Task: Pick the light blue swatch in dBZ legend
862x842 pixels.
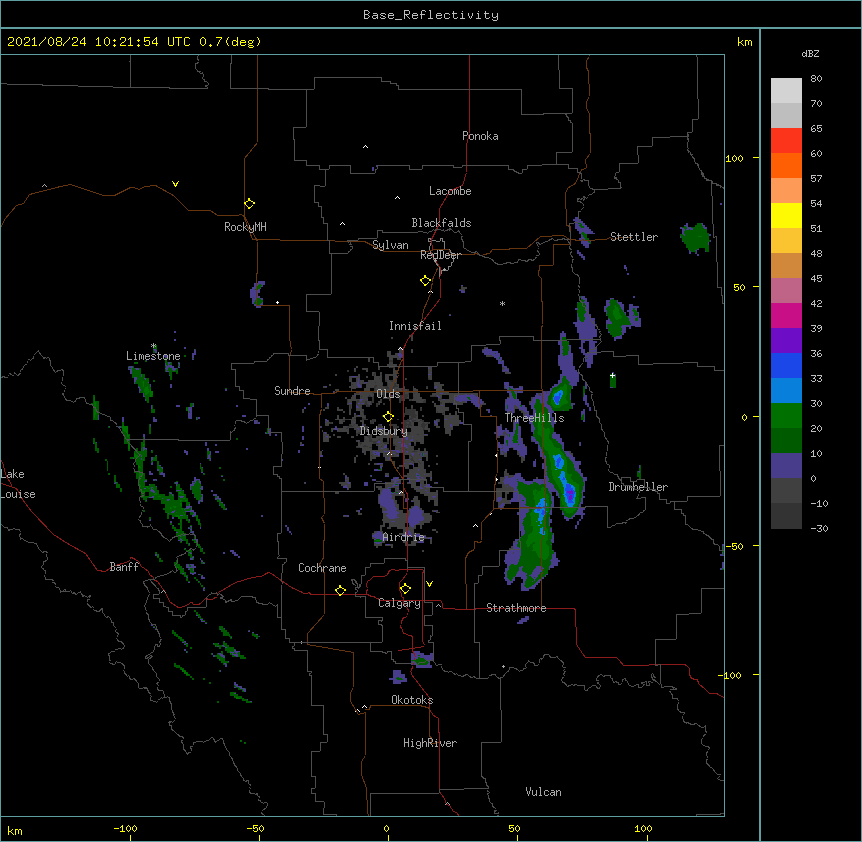Action: coord(786,391)
